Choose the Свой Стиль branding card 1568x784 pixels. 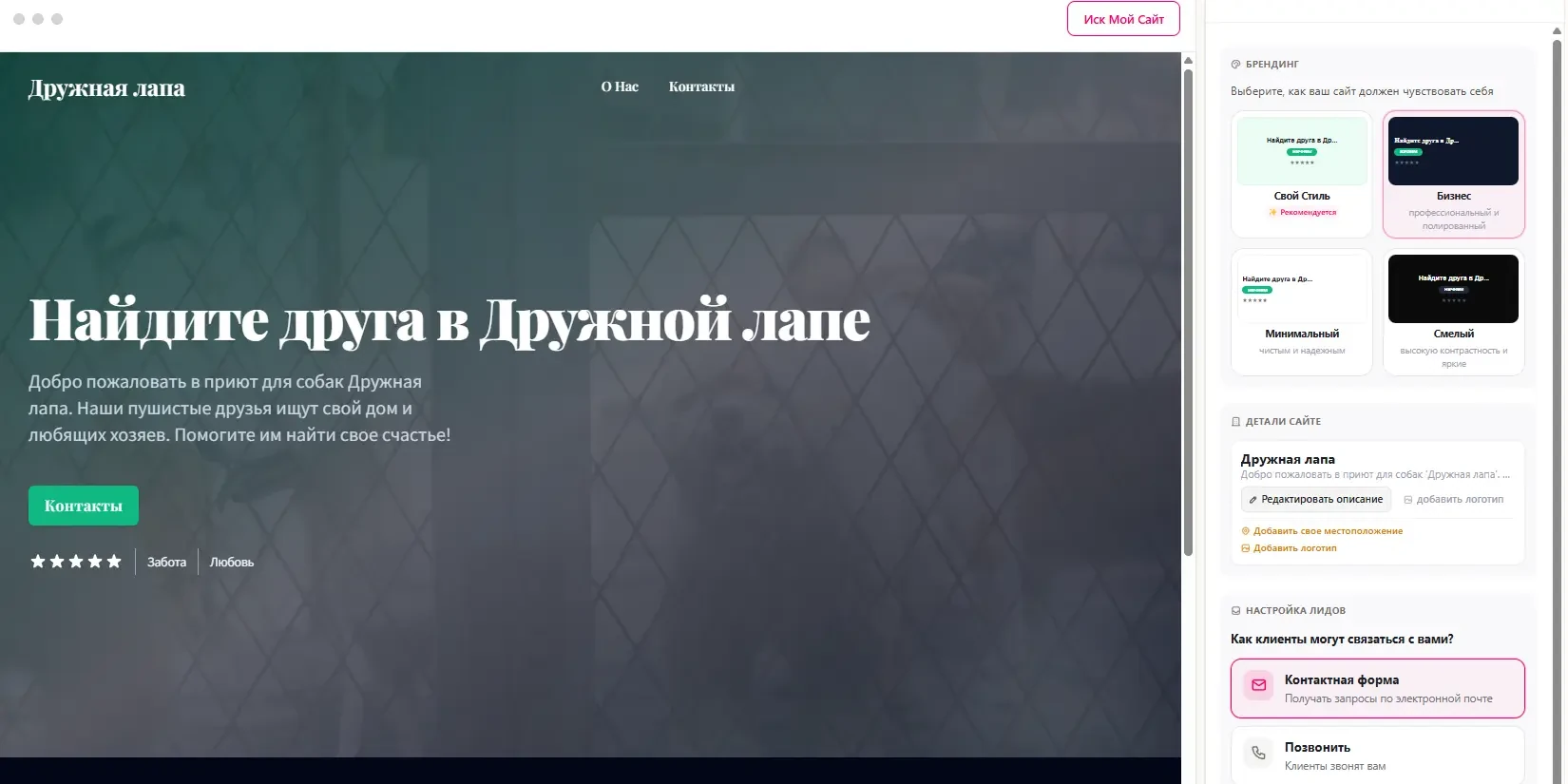[1302, 174]
